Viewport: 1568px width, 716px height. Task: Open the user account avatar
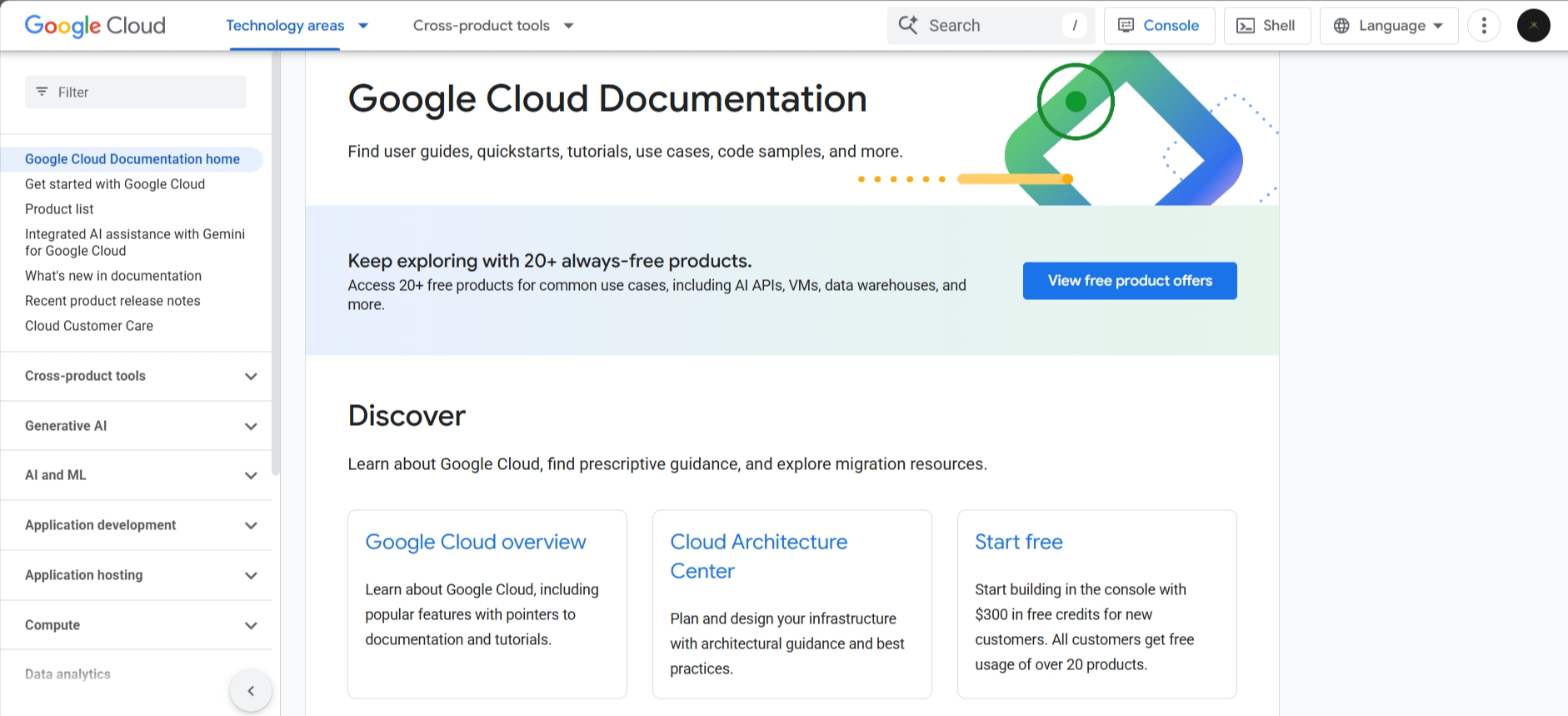tap(1534, 26)
